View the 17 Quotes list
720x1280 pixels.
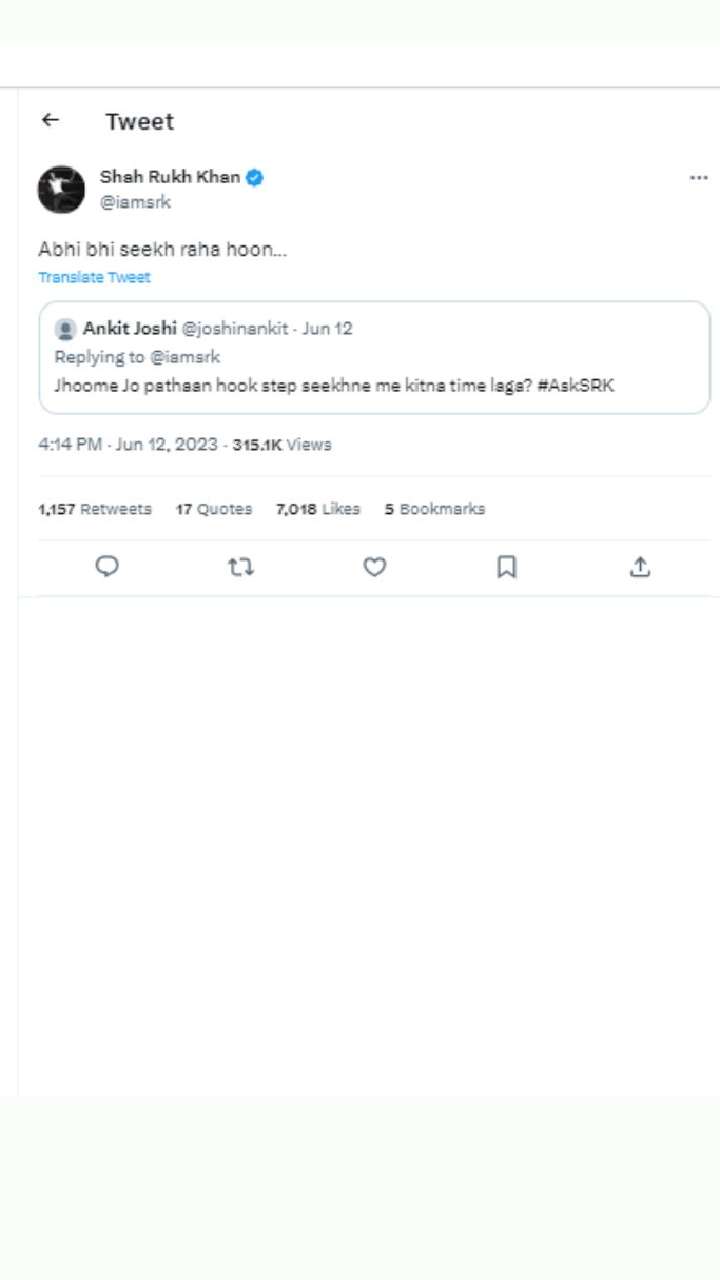point(214,509)
